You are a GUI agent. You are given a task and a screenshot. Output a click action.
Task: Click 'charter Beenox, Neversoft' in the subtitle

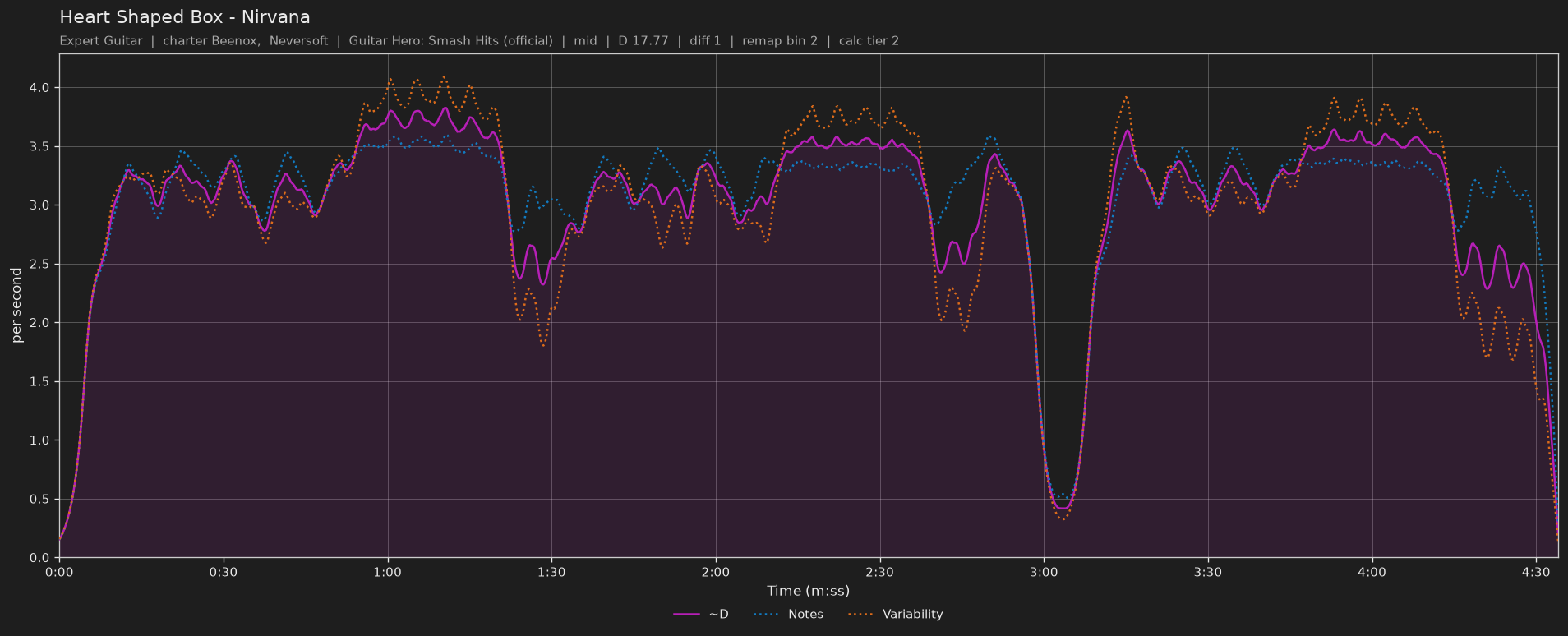coord(245,40)
